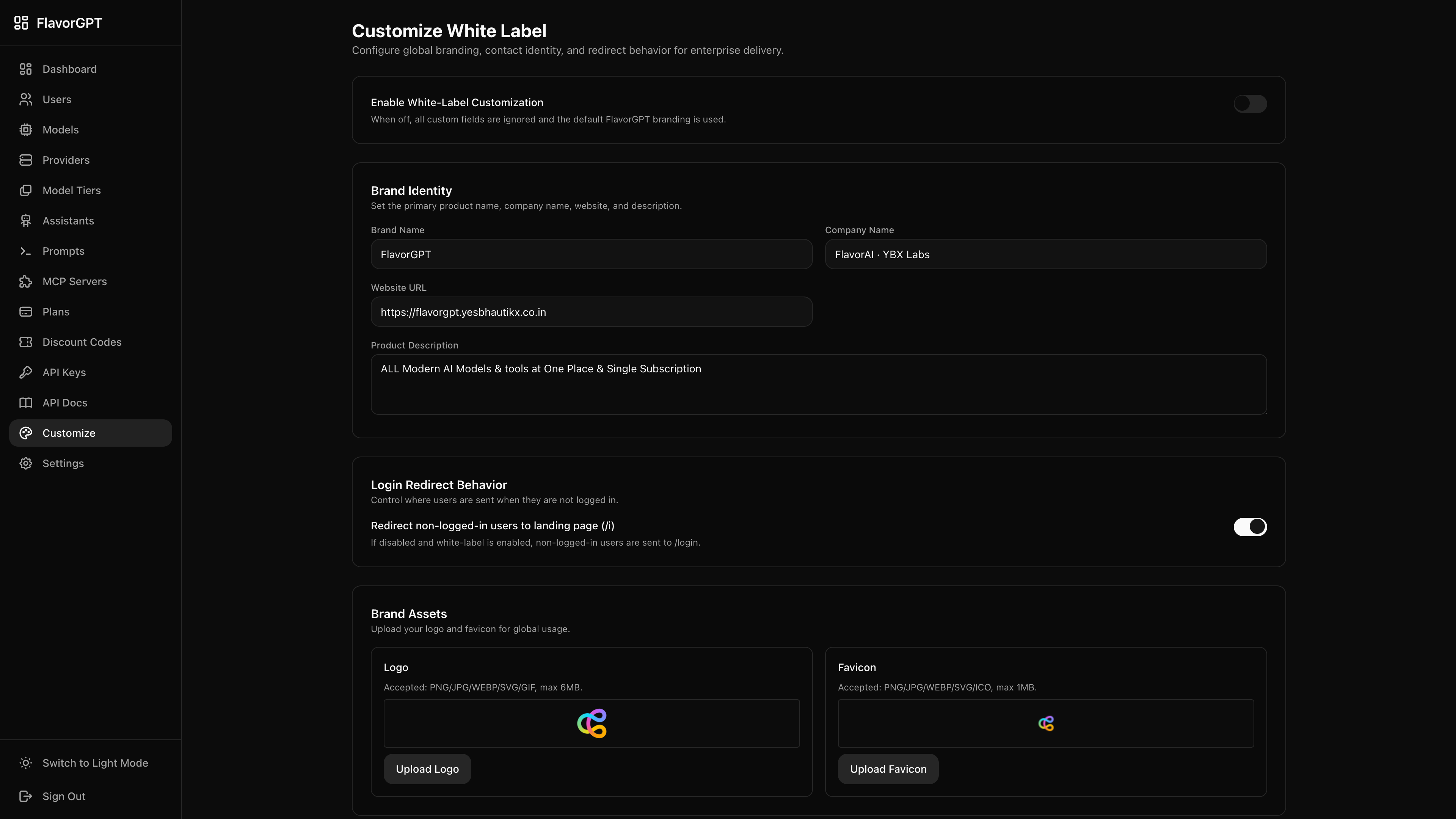Image resolution: width=1456 pixels, height=819 pixels.
Task: Click the 'Brand Identity' section heading
Action: tap(411, 190)
